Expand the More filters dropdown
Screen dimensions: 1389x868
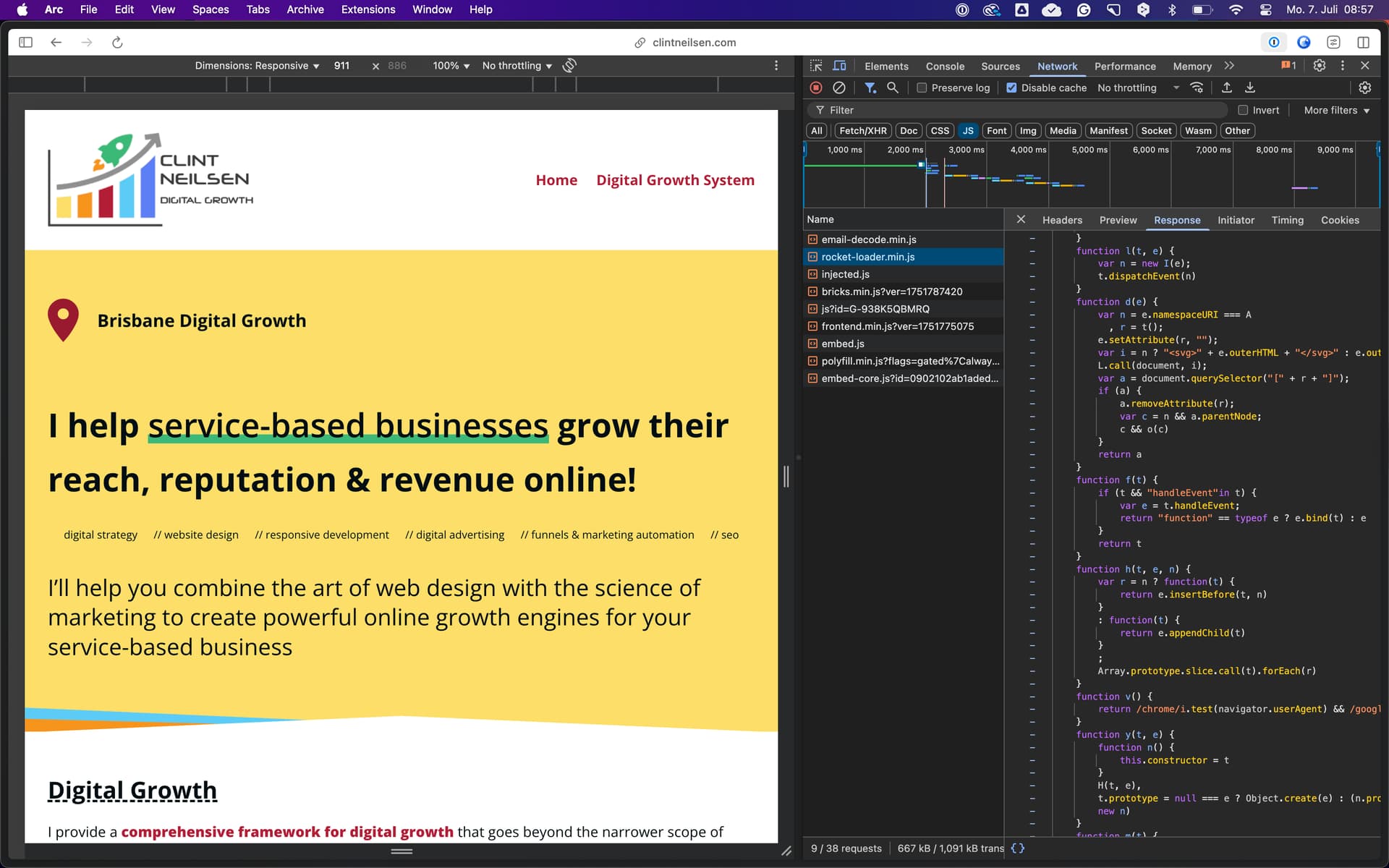click(x=1337, y=110)
